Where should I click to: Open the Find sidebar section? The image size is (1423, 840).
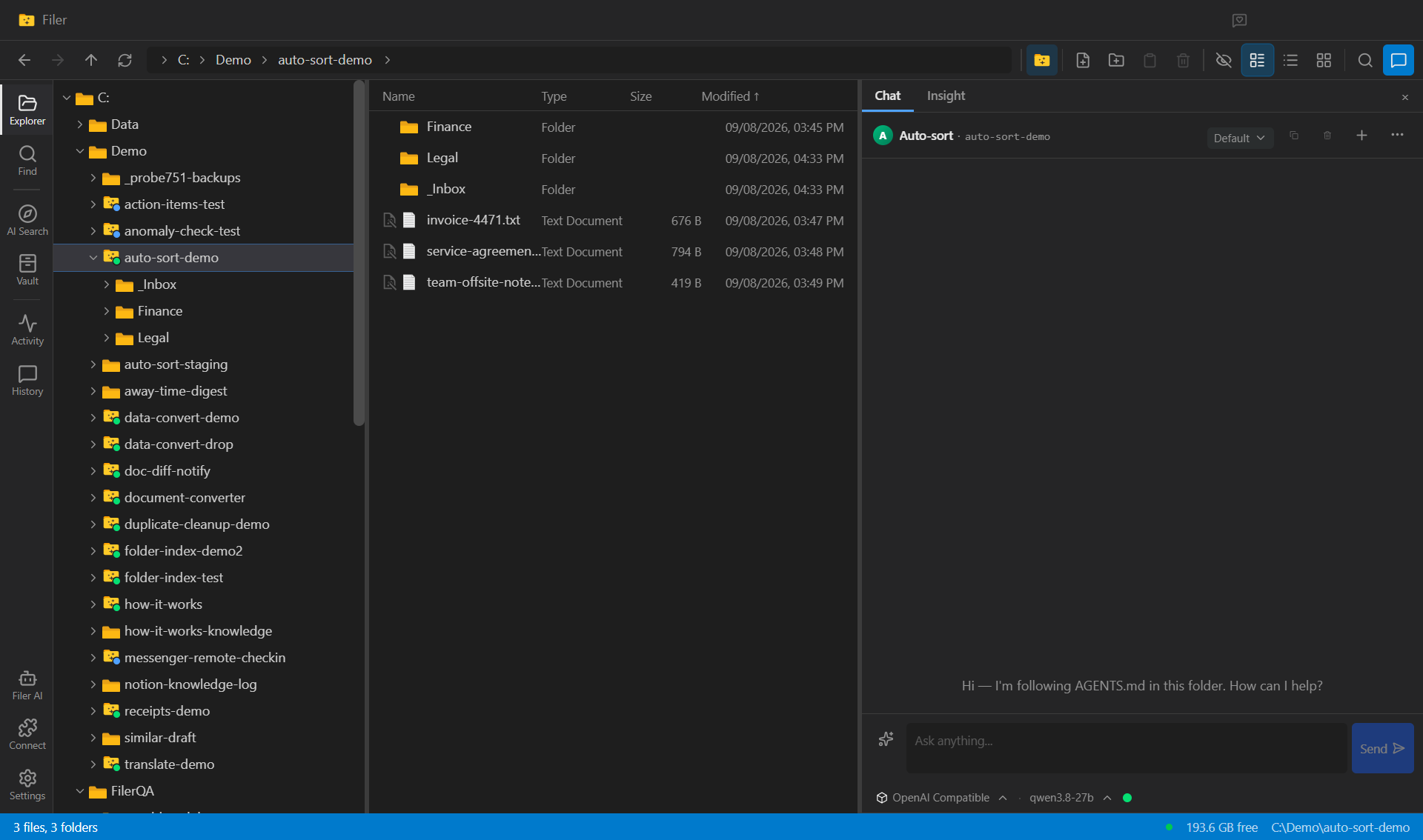27,160
